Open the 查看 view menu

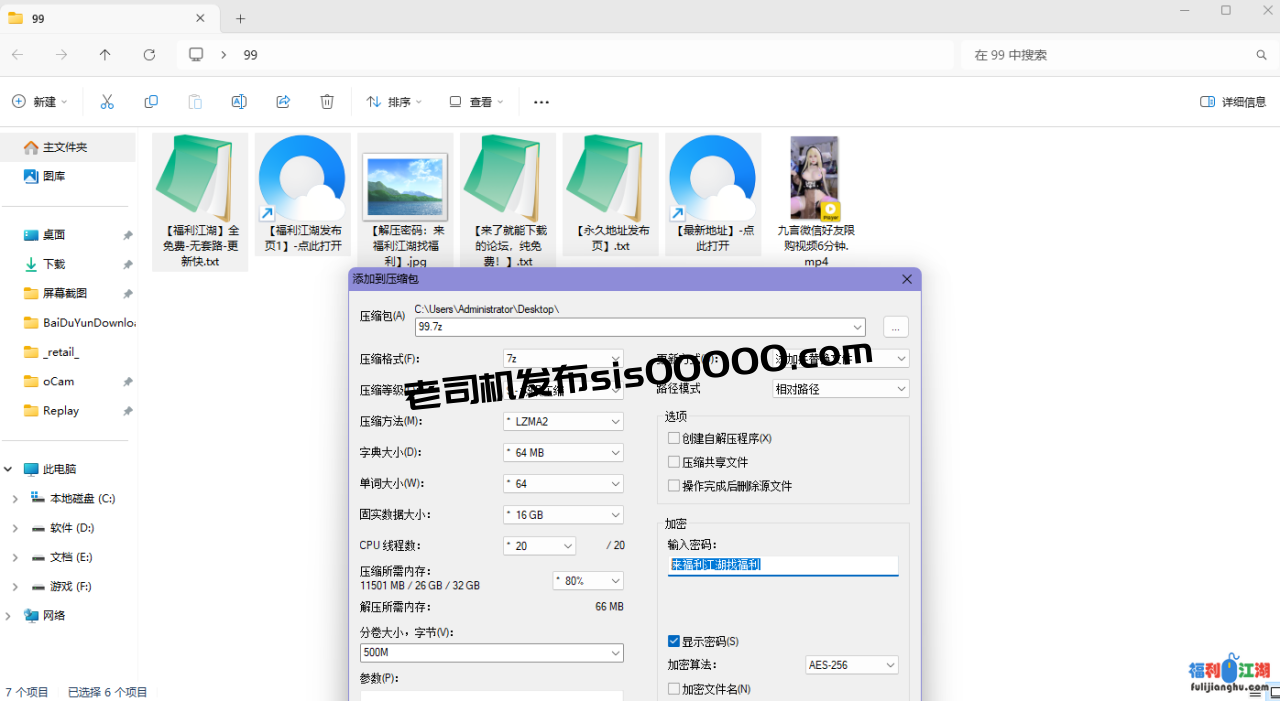click(x=477, y=102)
